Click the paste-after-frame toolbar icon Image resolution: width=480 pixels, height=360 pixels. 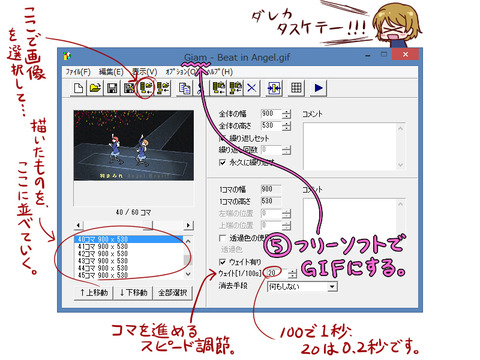(x=235, y=88)
